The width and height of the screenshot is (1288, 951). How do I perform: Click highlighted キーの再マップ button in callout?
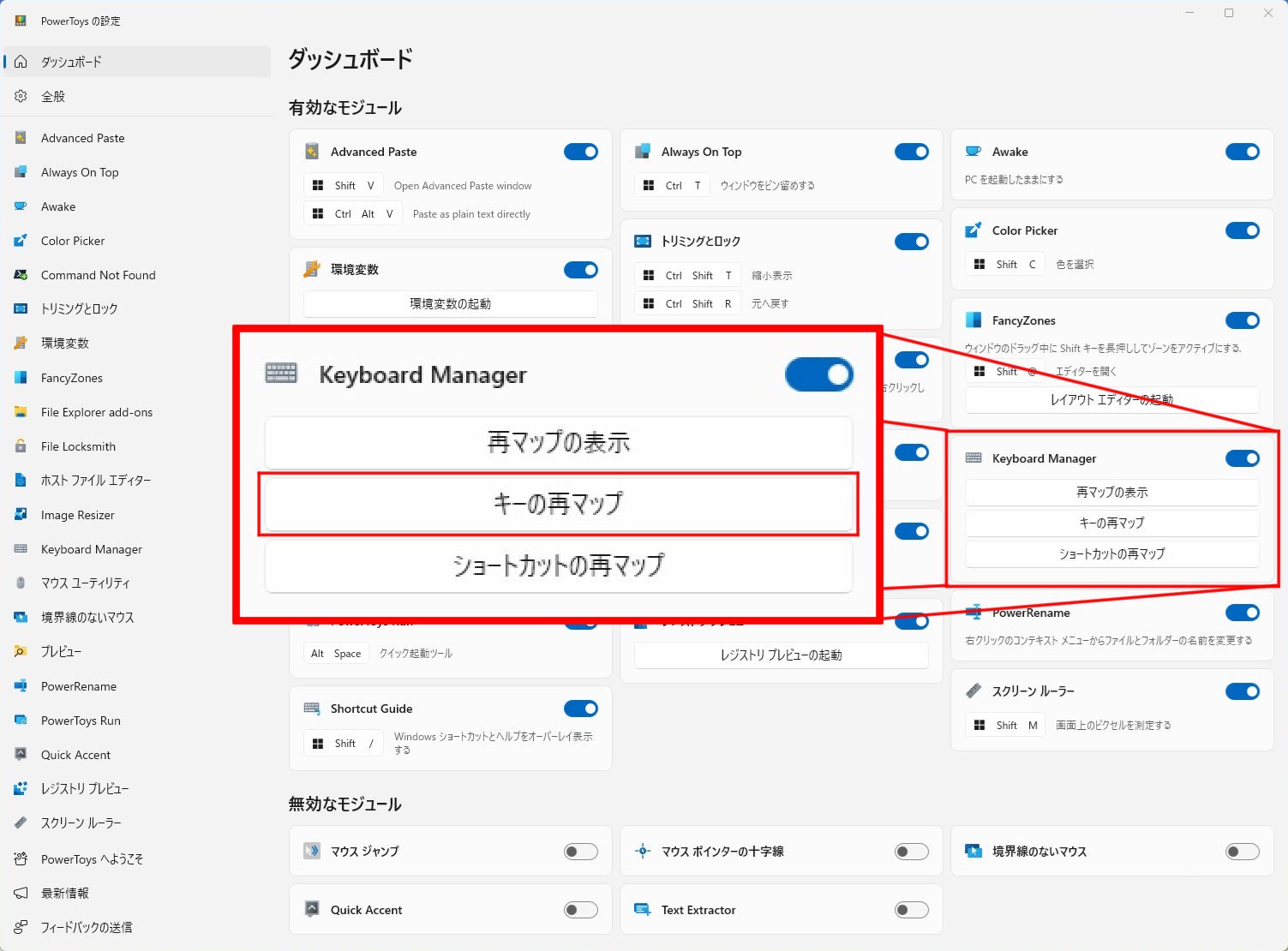tap(558, 504)
